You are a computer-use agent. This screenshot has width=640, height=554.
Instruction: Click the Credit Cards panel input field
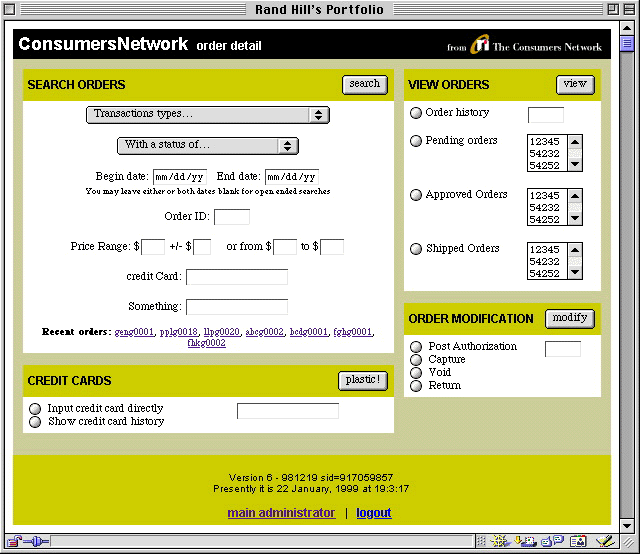coord(288,411)
